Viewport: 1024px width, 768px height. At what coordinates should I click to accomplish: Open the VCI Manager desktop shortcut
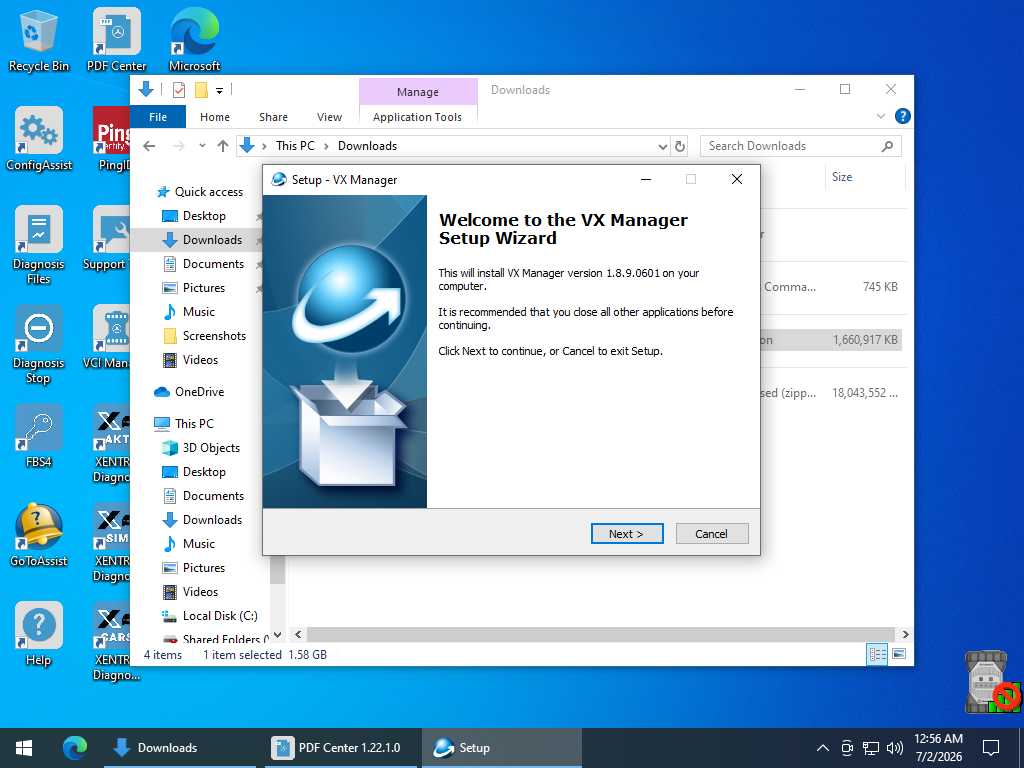click(111, 338)
